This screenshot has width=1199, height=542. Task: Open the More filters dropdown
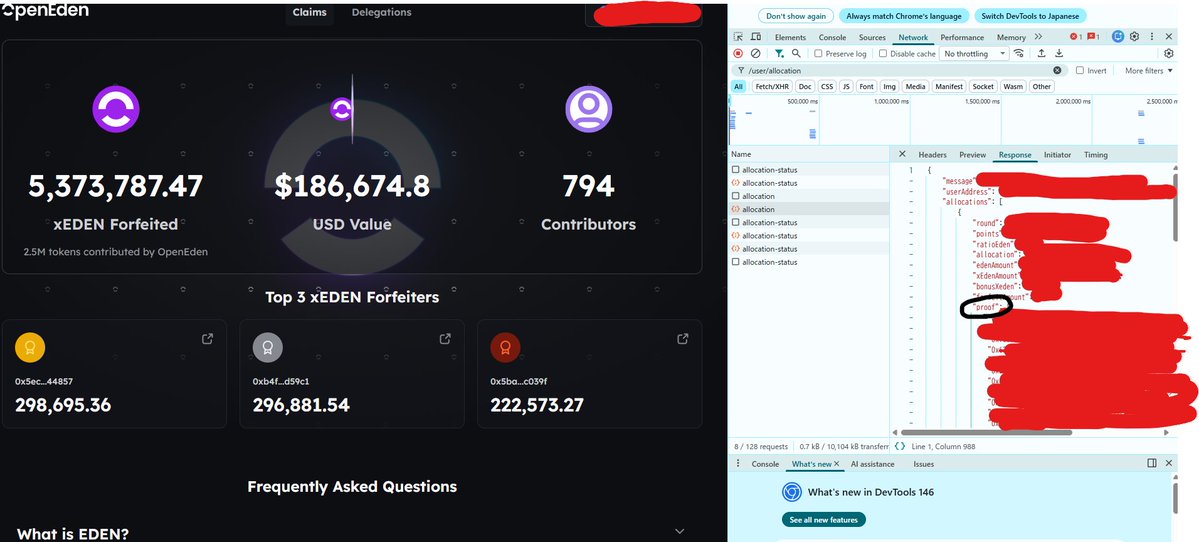click(x=1149, y=70)
